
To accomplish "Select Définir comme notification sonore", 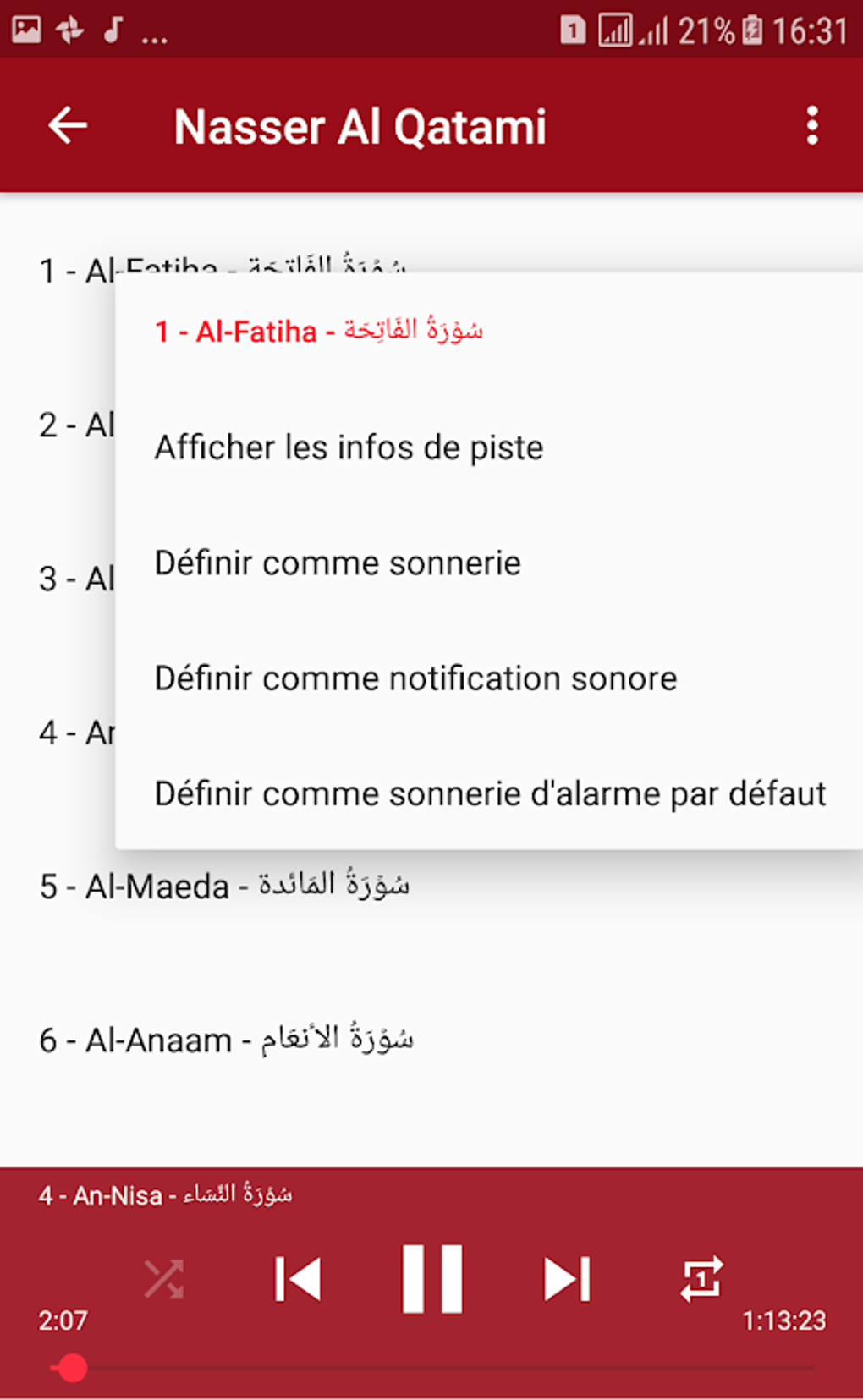I will point(415,678).
